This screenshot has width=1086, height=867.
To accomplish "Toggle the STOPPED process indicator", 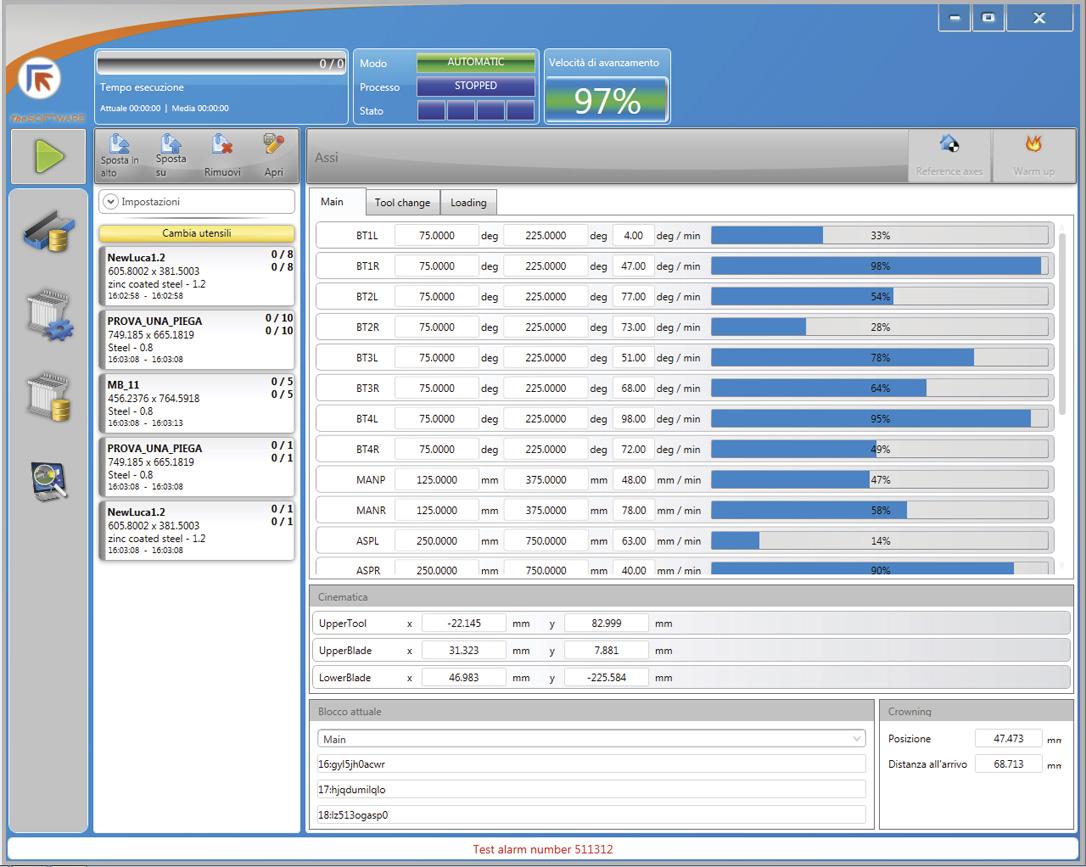I will coord(475,86).
